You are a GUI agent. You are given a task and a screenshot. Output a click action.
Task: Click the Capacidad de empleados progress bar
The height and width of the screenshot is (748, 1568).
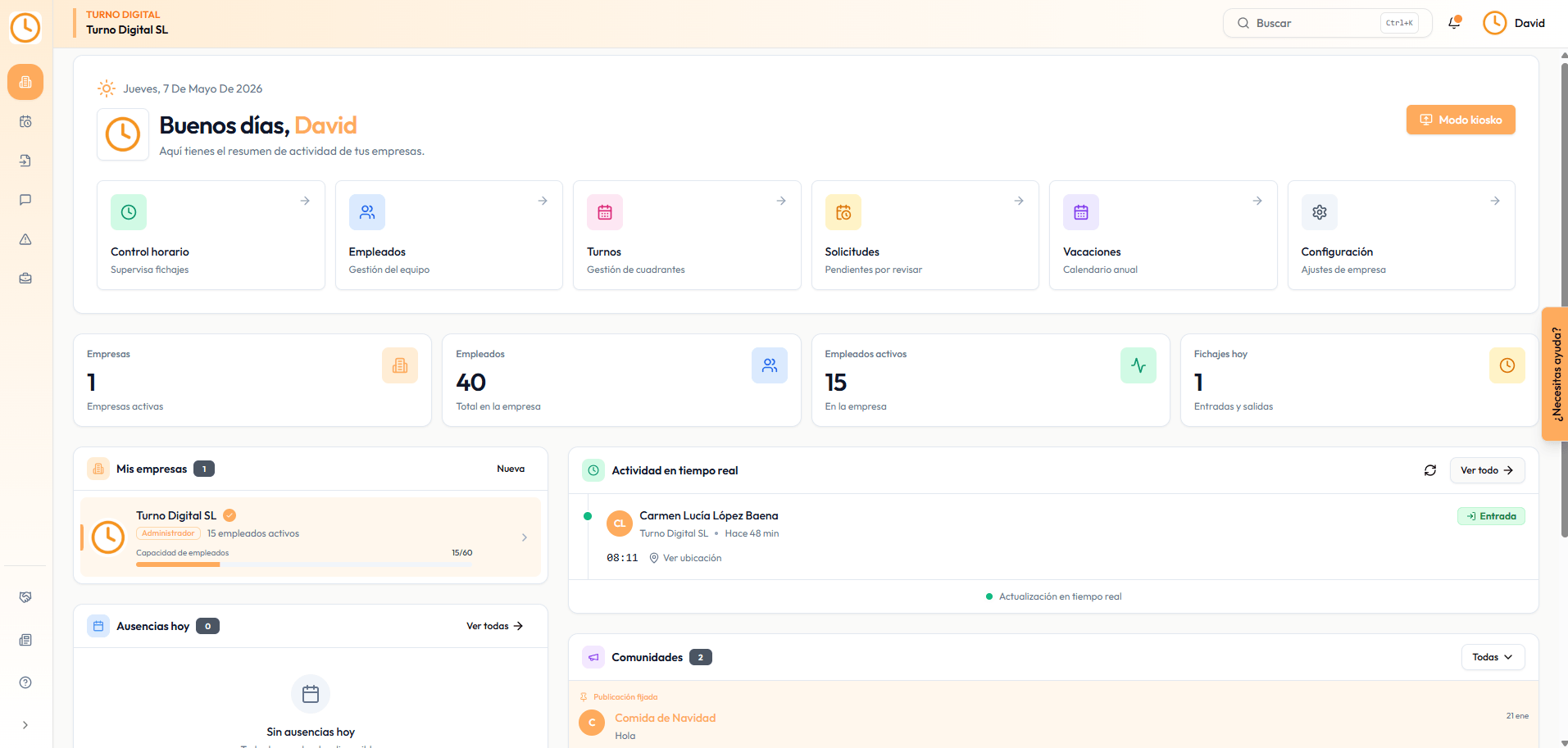304,564
